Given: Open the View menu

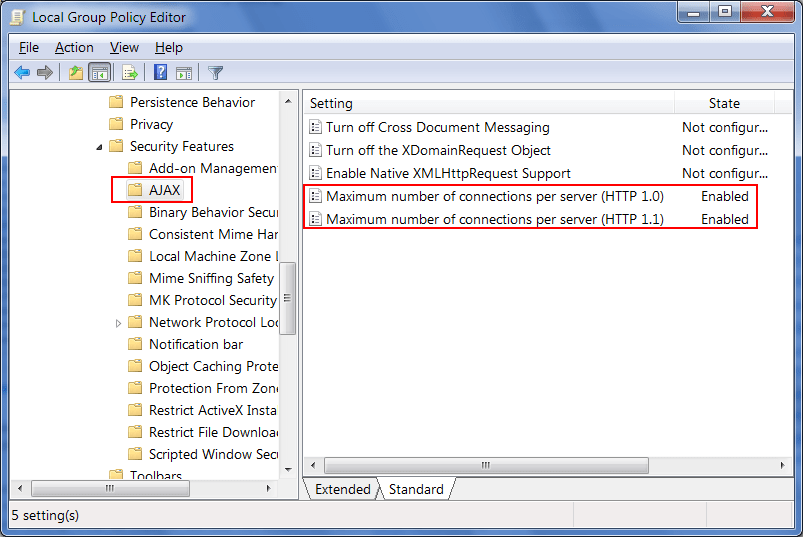Looking at the screenshot, I should click(124, 48).
